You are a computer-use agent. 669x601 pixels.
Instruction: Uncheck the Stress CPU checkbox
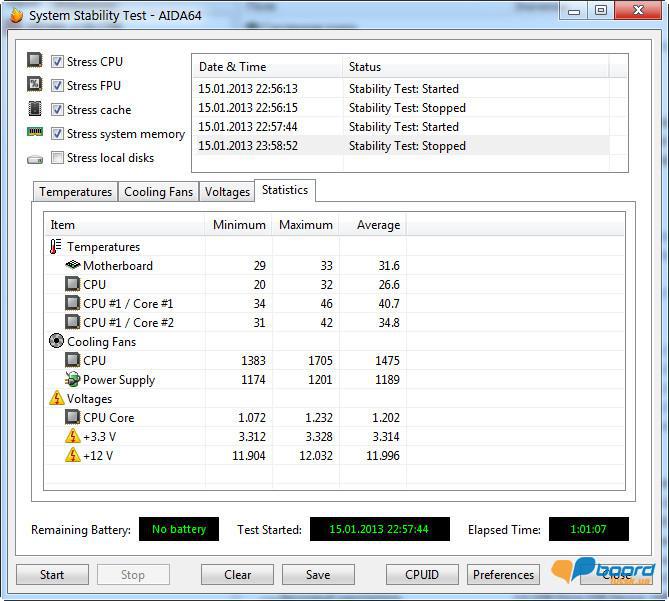(x=58, y=62)
